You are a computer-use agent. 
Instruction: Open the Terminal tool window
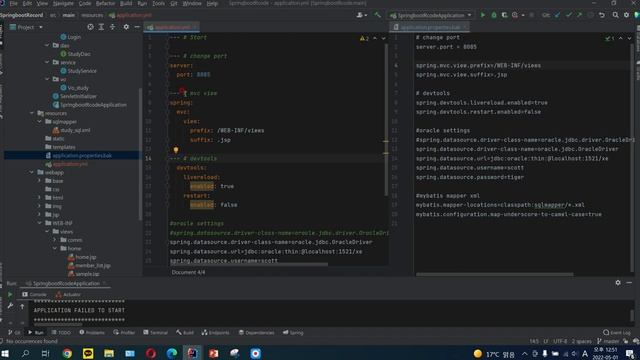(156, 333)
